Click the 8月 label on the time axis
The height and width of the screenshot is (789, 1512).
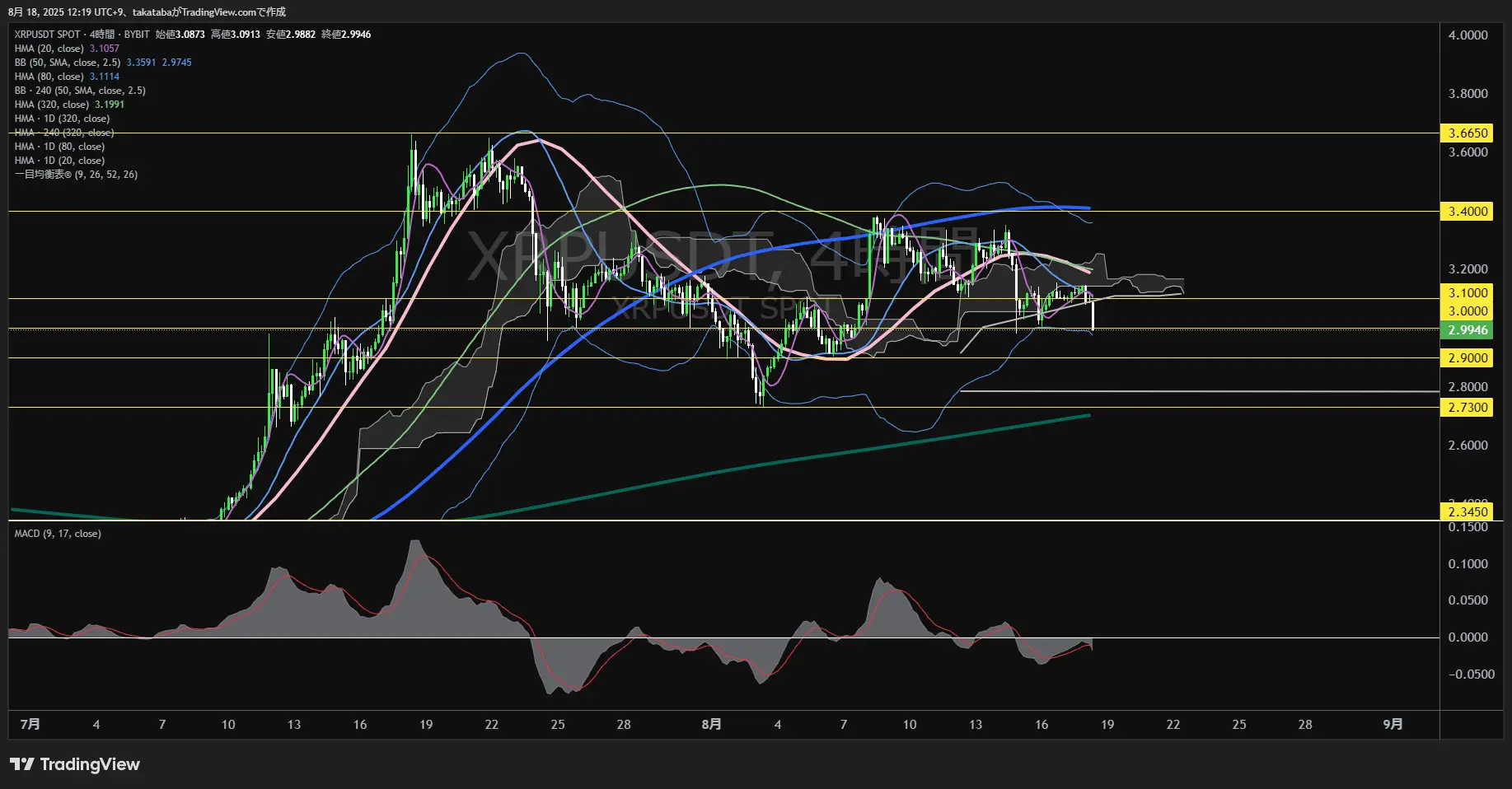pyautogui.click(x=711, y=724)
